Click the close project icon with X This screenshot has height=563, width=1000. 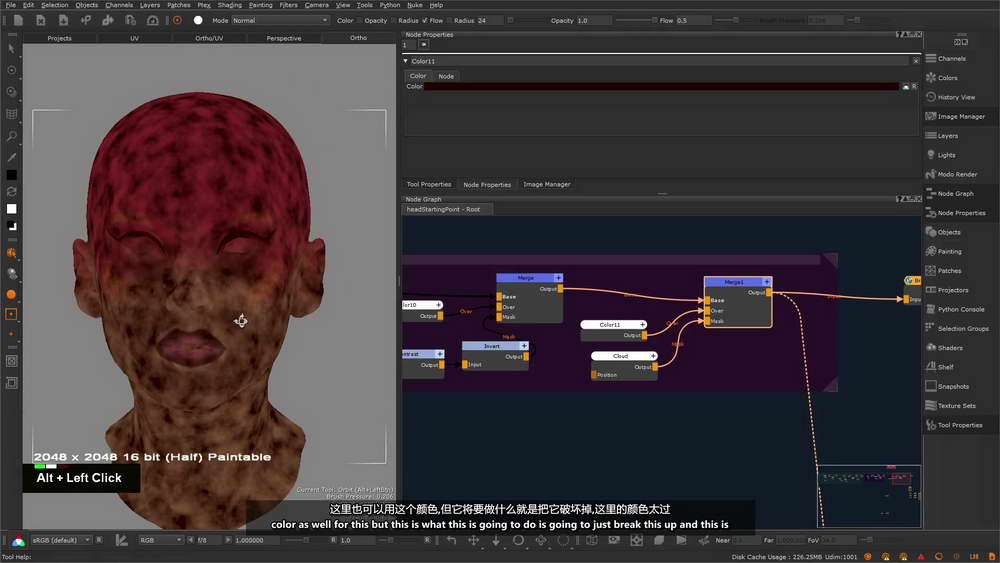[40, 20]
